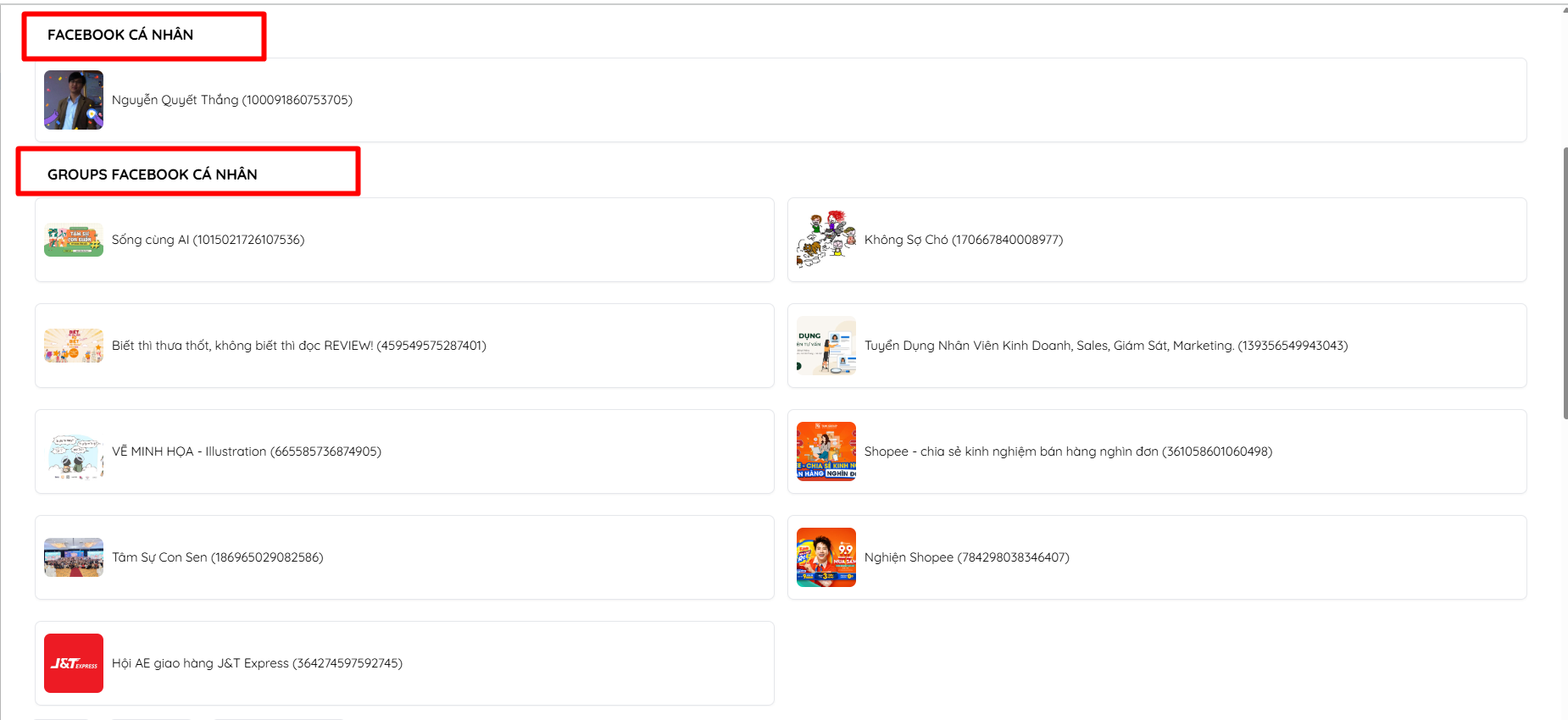Screen dimensions: 1568x720
Task: Click the Shopee chia sẻ kinh nghiệm icon
Action: tap(826, 451)
